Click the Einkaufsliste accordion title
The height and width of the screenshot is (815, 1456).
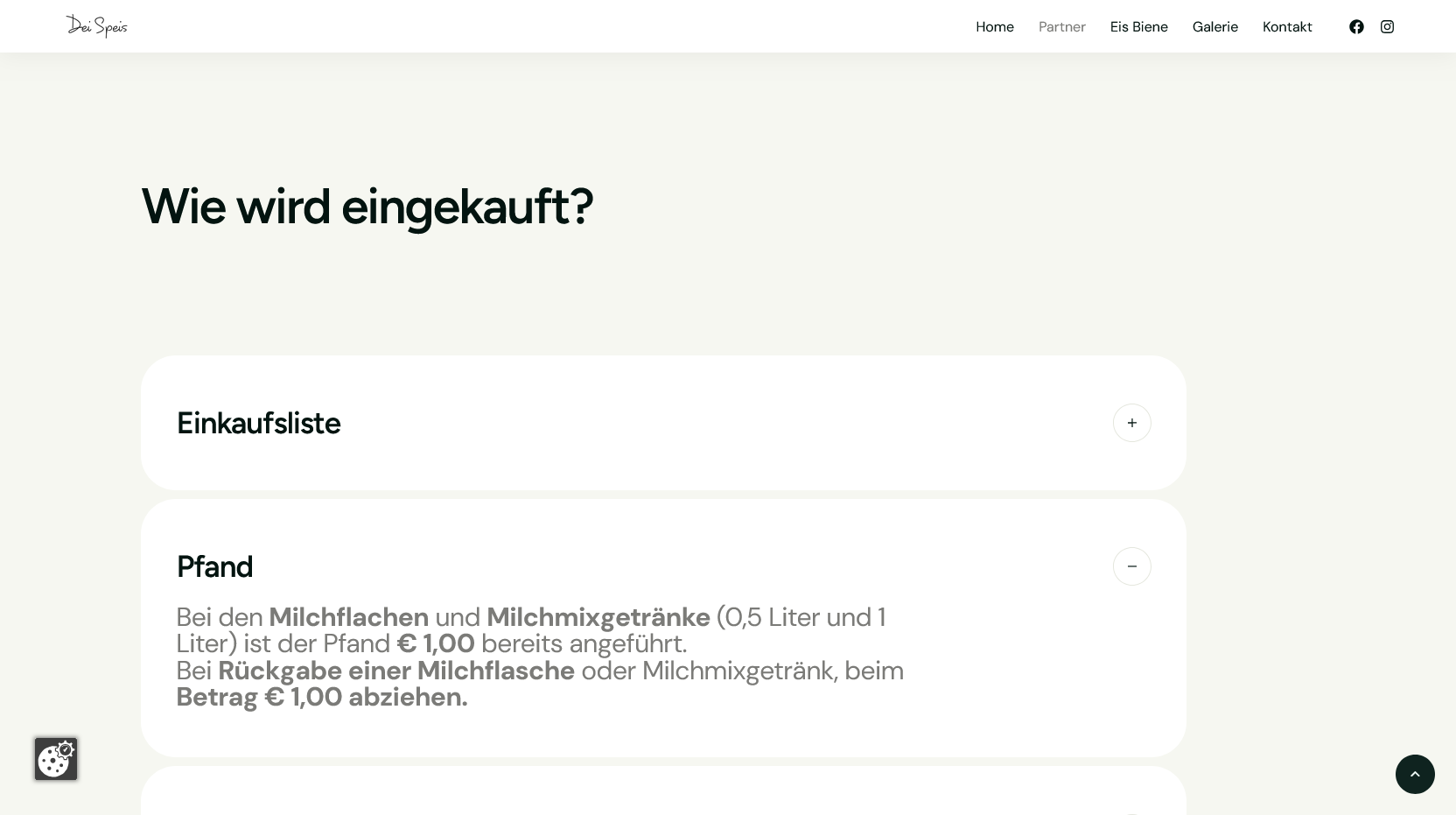[259, 423]
